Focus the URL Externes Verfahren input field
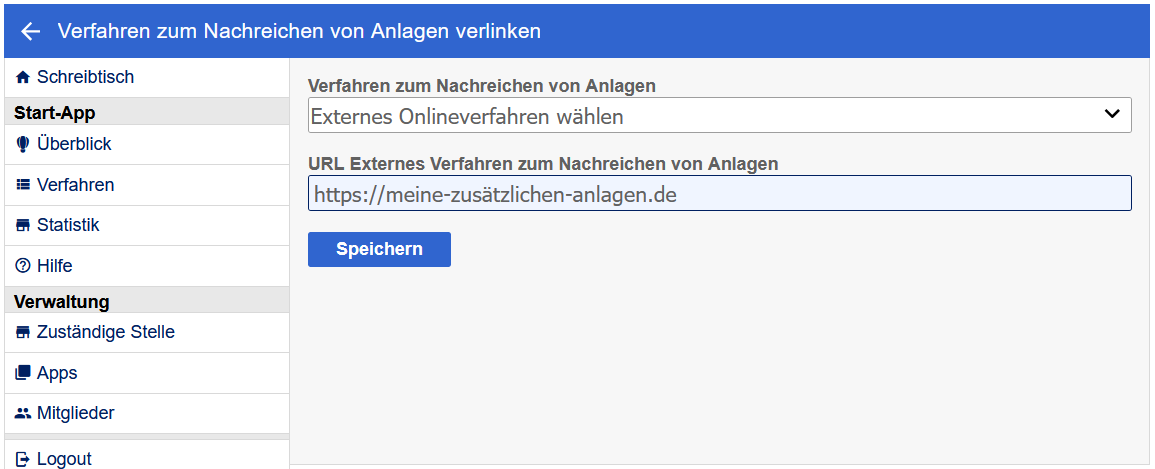 [x=719, y=194]
